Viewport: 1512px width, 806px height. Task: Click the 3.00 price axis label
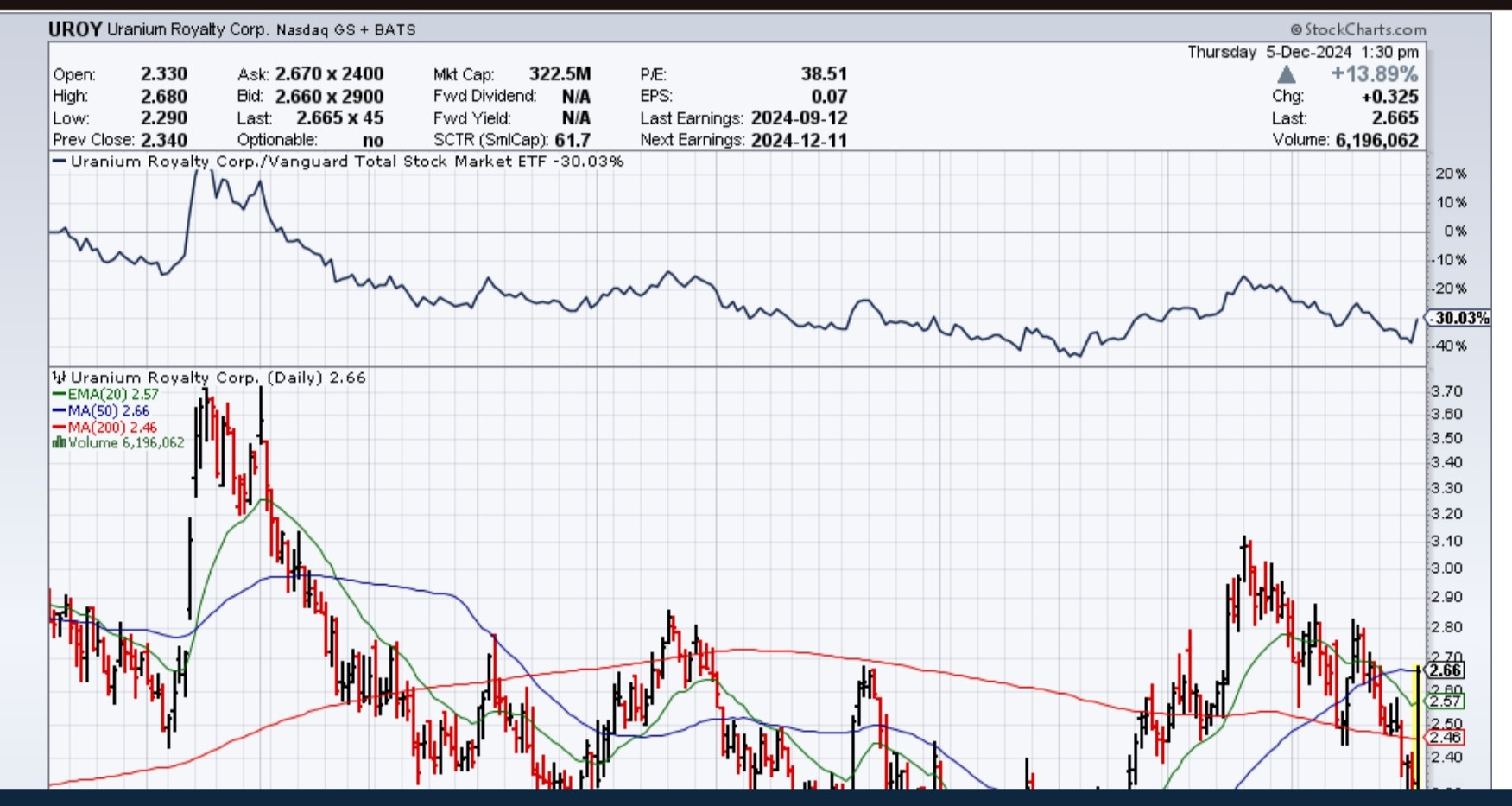pos(1447,568)
